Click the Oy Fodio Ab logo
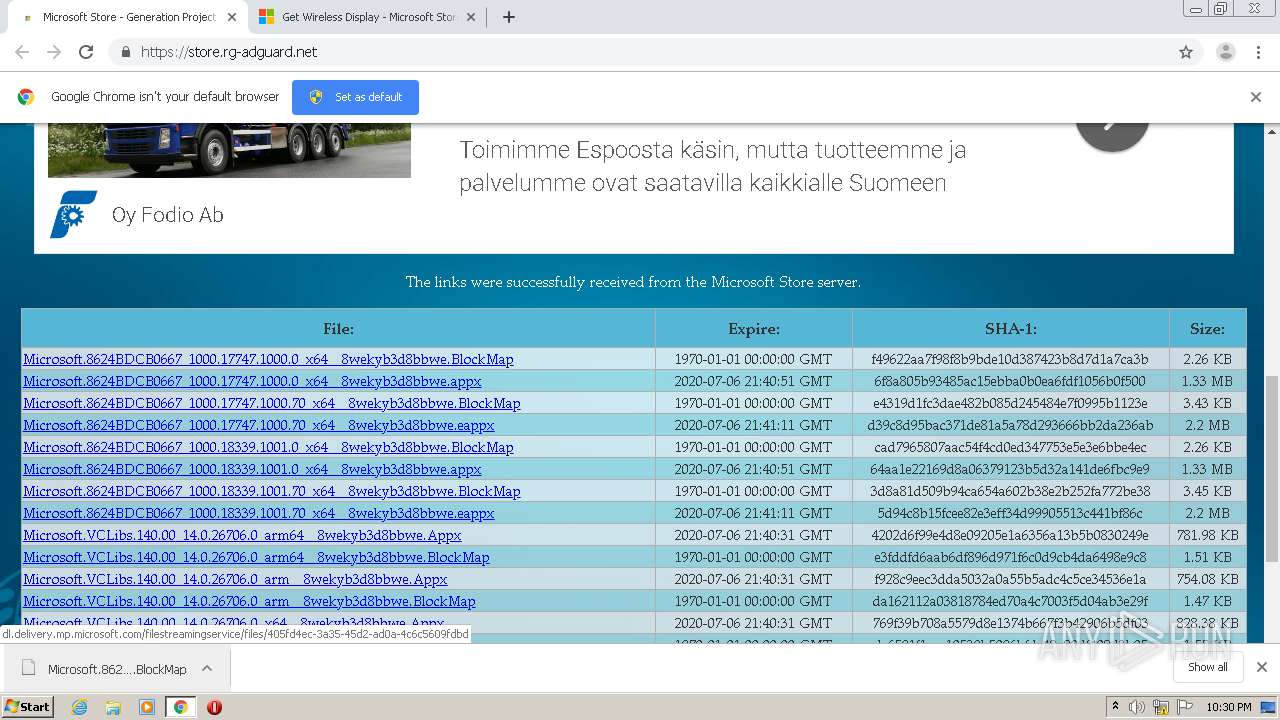 74,214
